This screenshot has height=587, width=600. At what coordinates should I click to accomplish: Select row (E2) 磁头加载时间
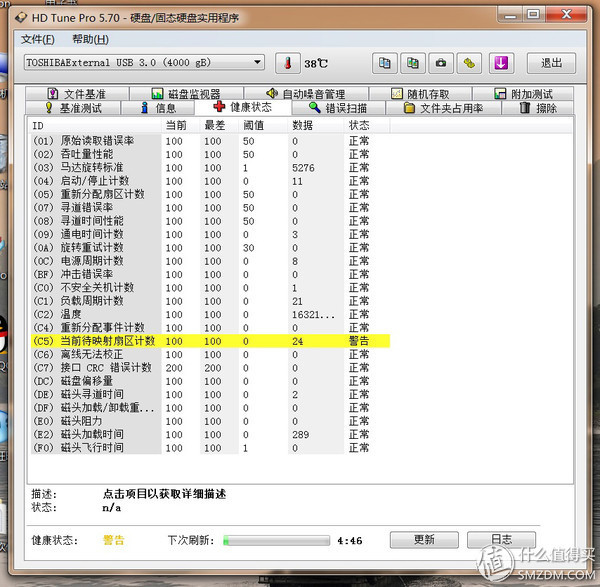(210, 435)
